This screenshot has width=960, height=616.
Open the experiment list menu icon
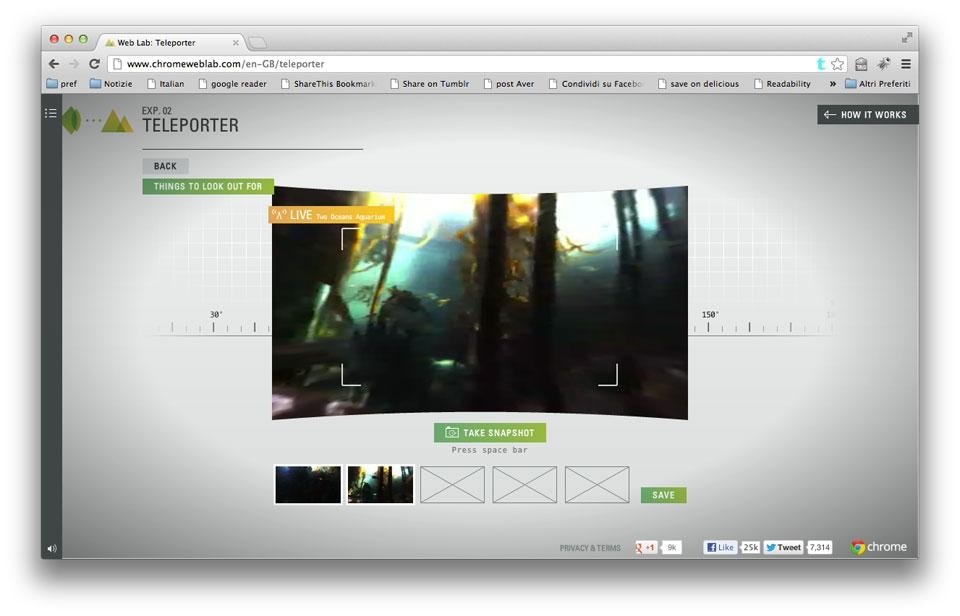[x=51, y=114]
